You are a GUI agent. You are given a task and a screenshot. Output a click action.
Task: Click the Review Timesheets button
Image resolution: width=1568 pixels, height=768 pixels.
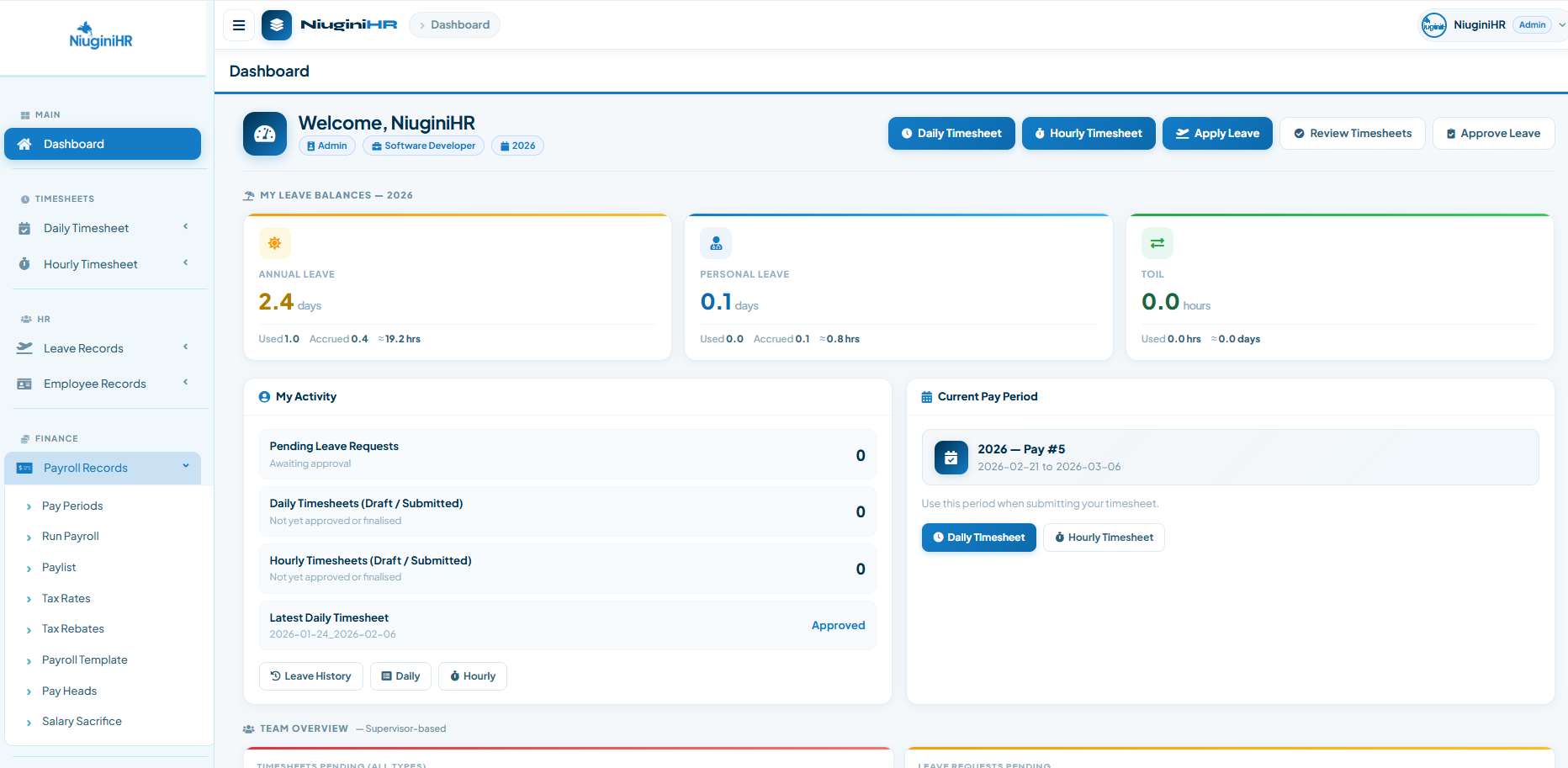pos(1352,134)
